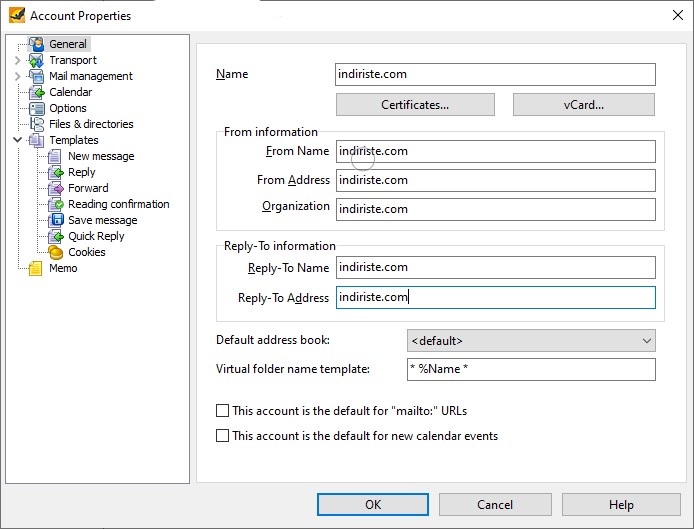Click the Quick Reply icon

click(x=56, y=236)
